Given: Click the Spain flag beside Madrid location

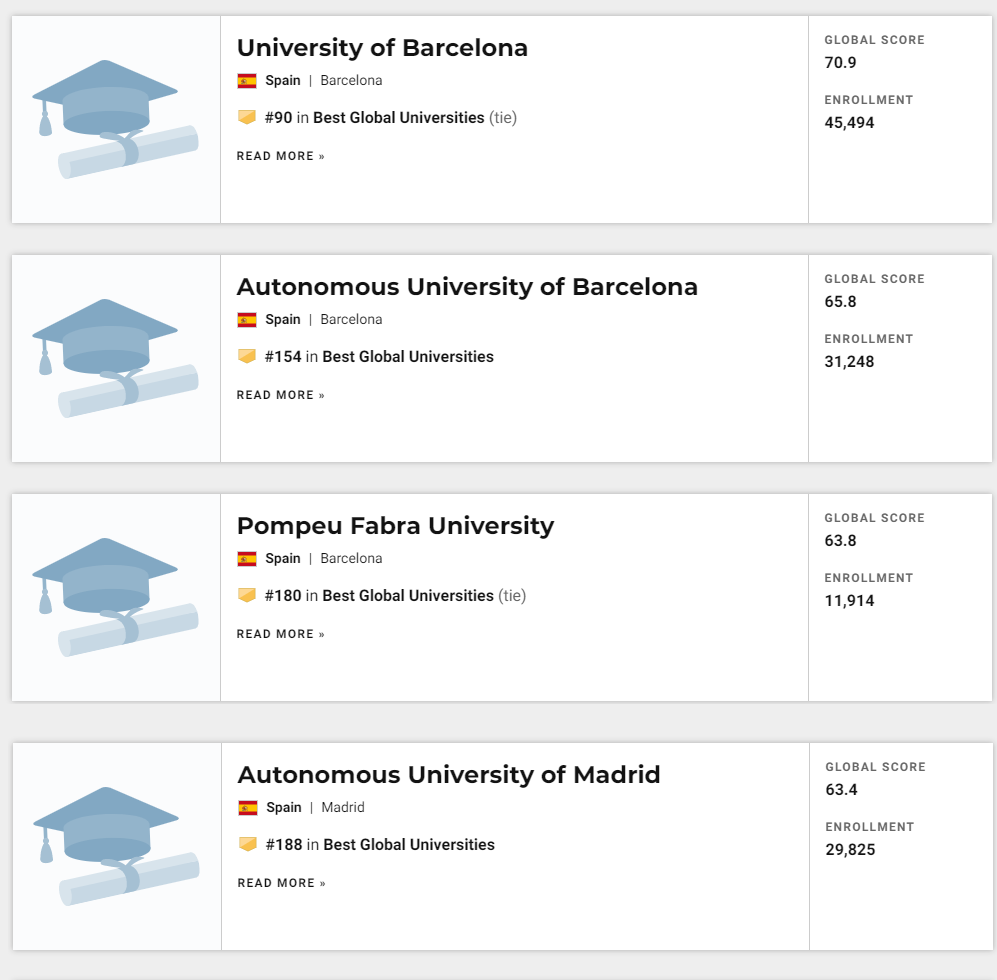Looking at the screenshot, I should pyautogui.click(x=248, y=808).
